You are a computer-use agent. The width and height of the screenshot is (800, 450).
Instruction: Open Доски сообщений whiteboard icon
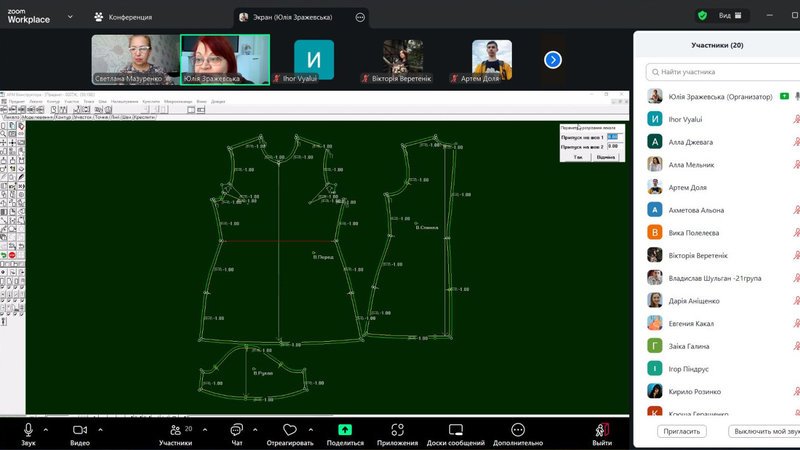[x=455, y=428]
